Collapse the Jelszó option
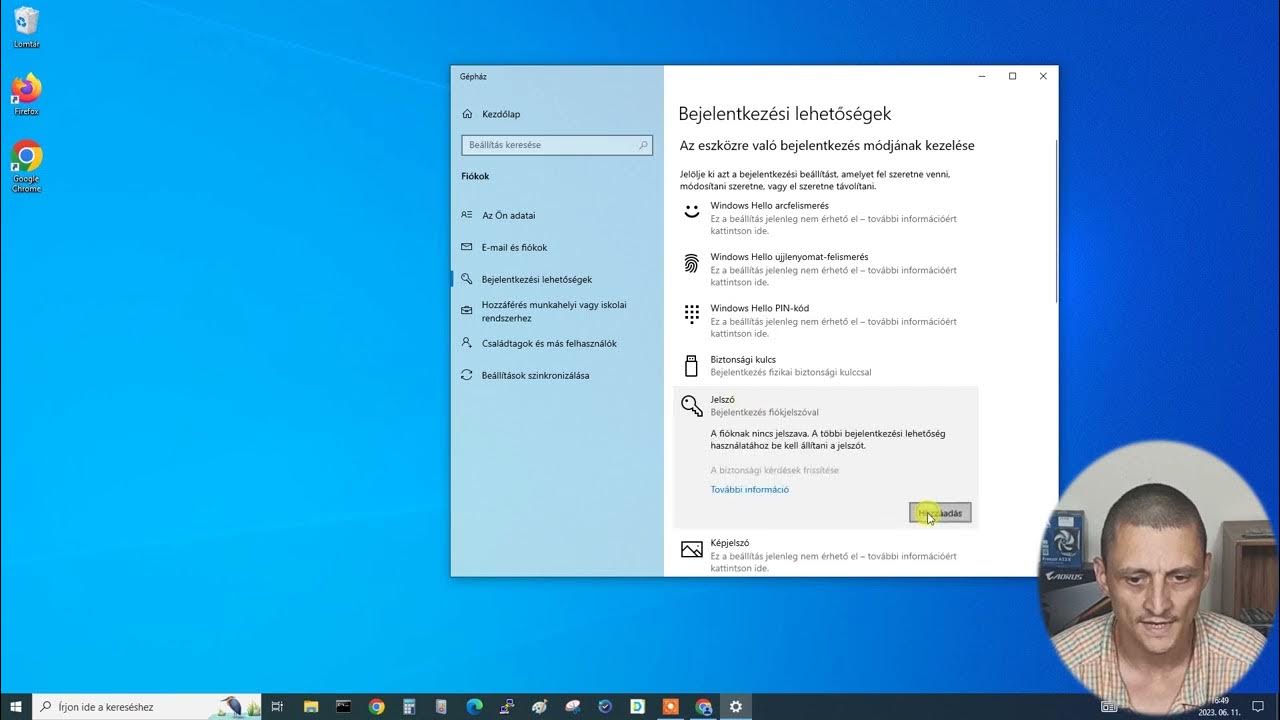This screenshot has width=1280, height=720. tap(826, 405)
